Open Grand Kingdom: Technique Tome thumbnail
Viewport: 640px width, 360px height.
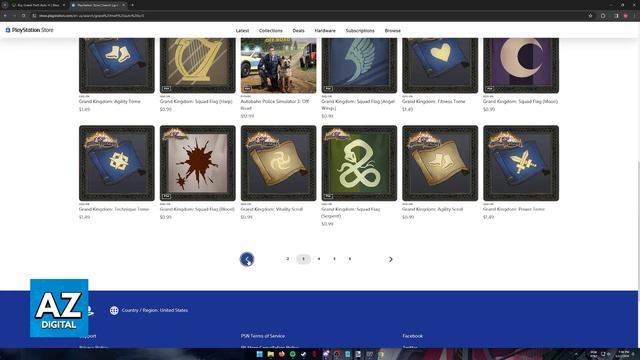(117, 163)
